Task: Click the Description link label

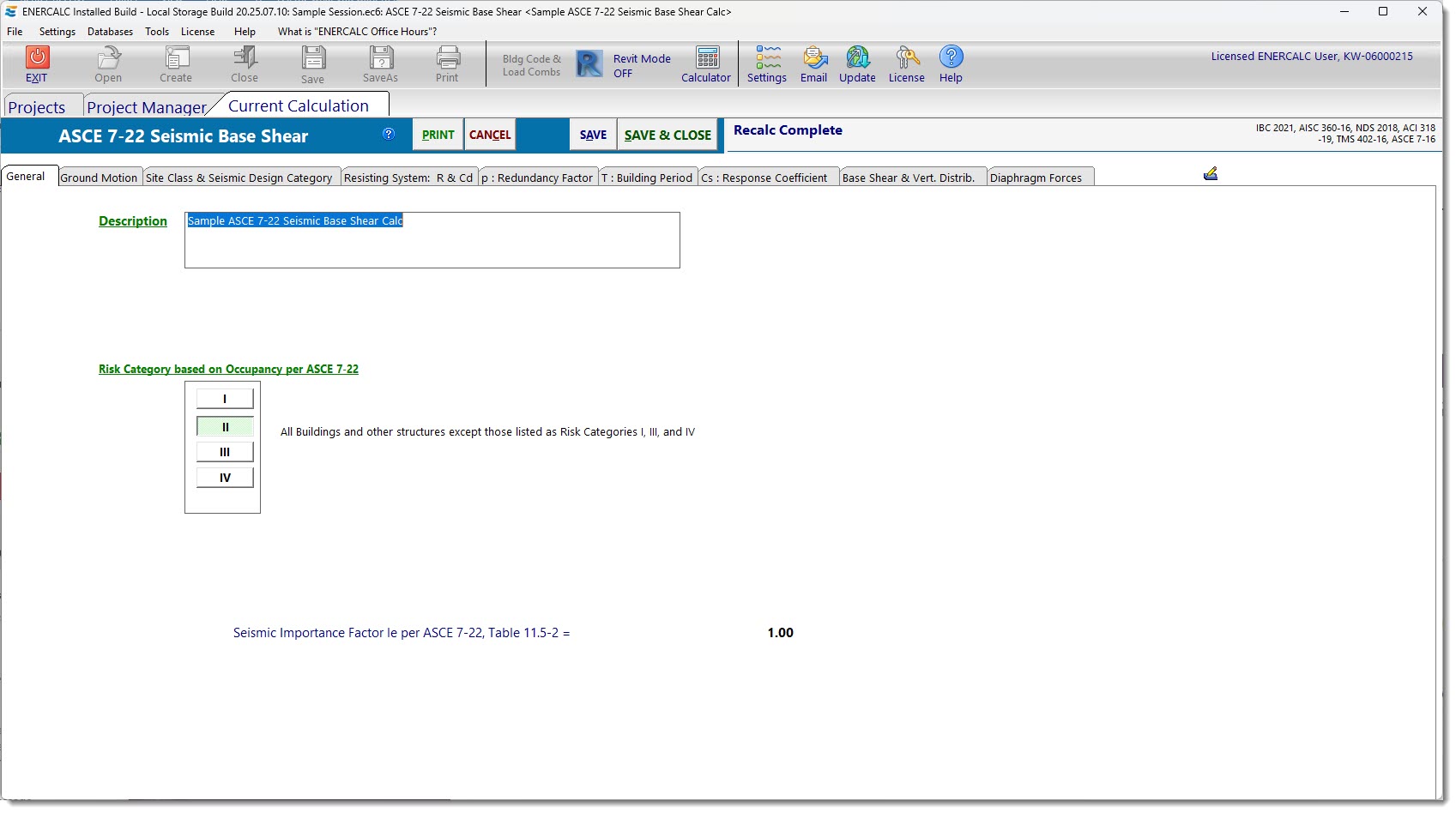Action: point(133,221)
